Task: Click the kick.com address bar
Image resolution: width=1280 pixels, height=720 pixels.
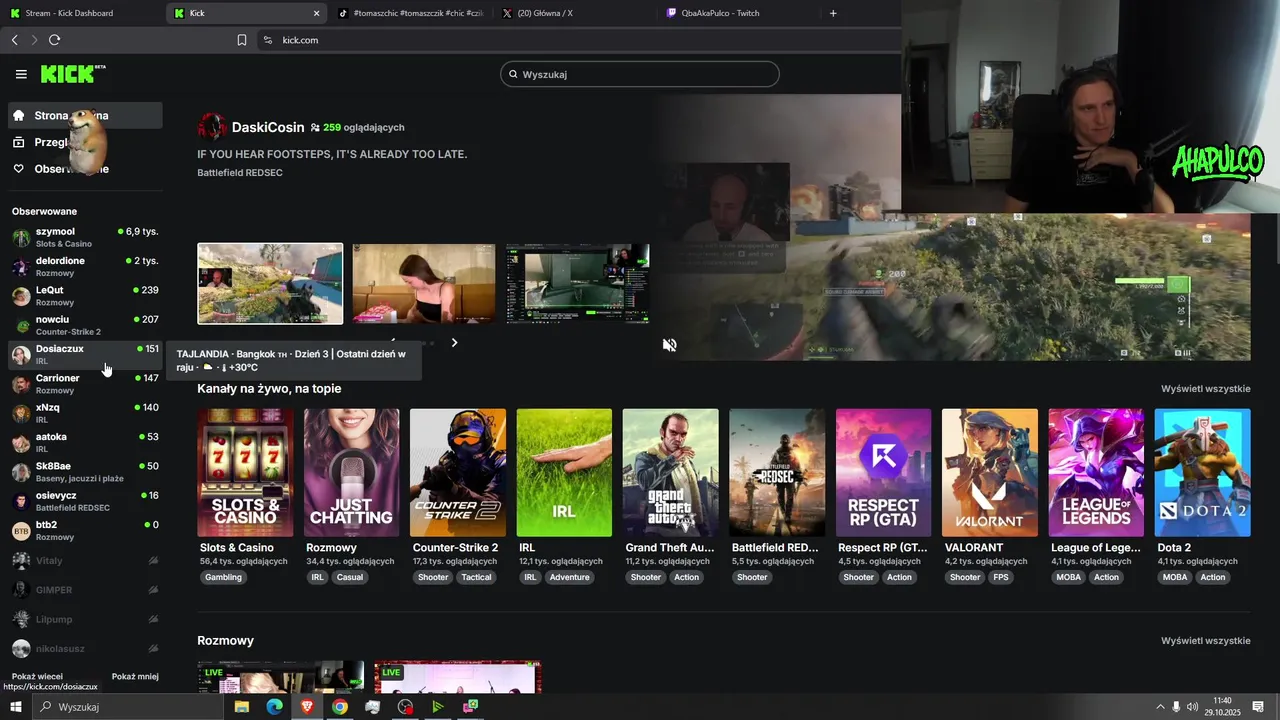Action: pos(580,40)
